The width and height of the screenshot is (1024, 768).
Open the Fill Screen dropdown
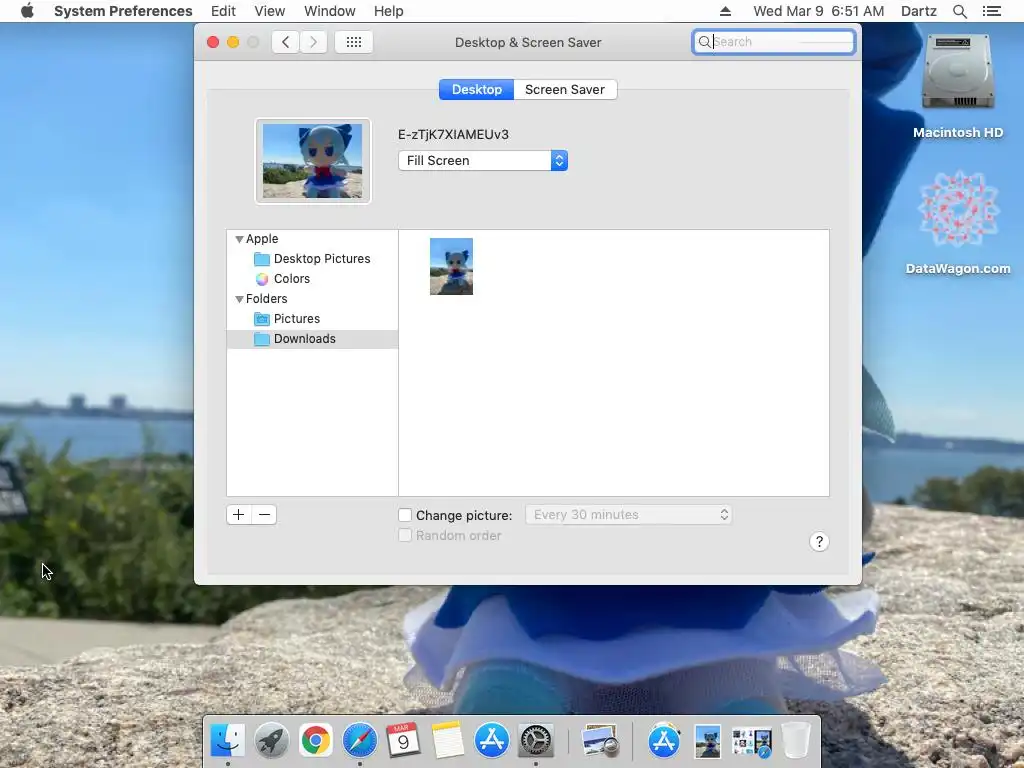(x=483, y=161)
